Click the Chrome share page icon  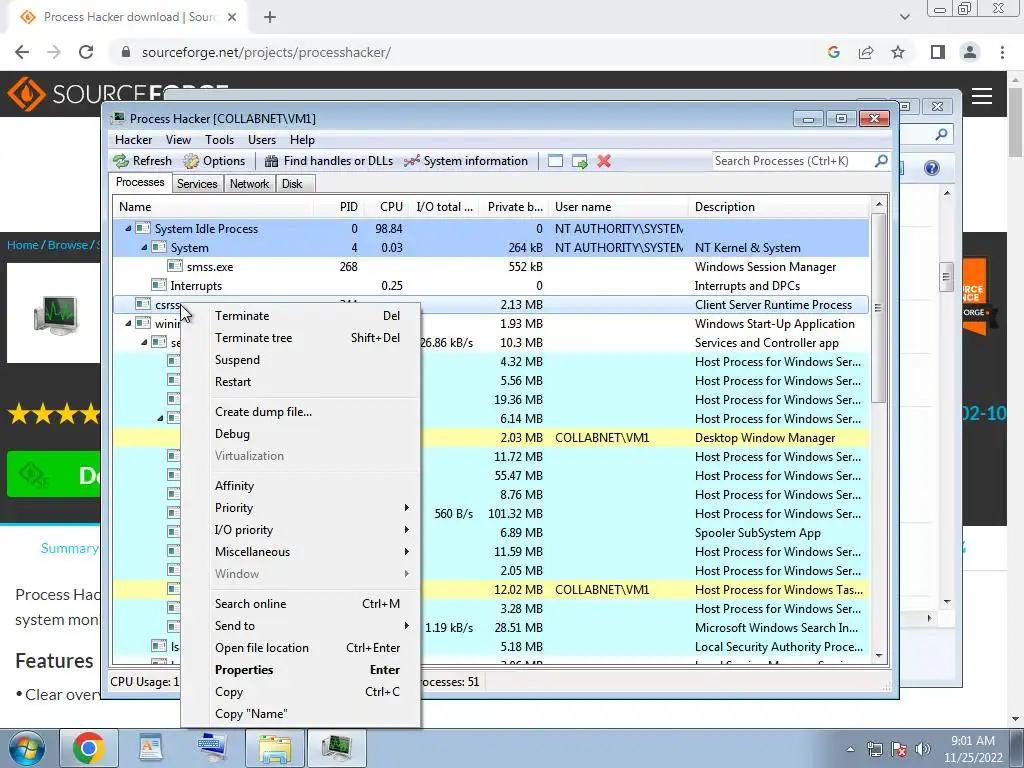tap(866, 52)
